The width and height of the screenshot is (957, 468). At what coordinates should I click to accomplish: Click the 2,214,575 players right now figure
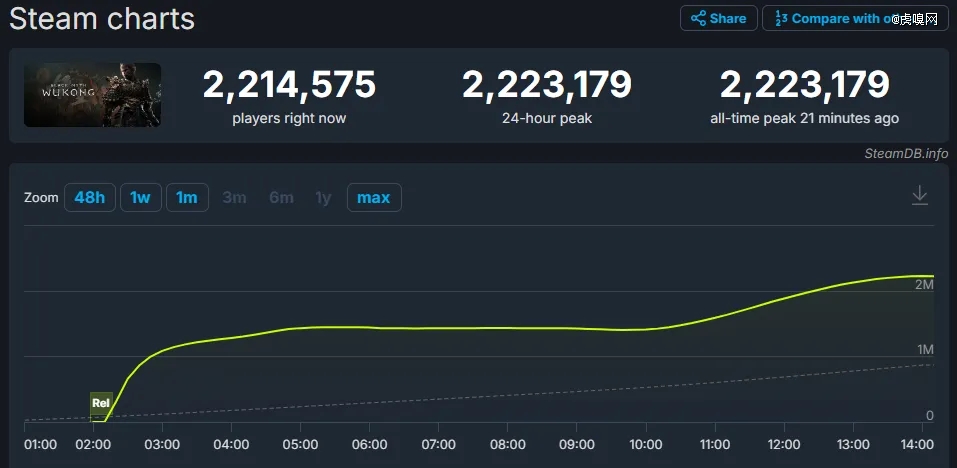tap(289, 84)
